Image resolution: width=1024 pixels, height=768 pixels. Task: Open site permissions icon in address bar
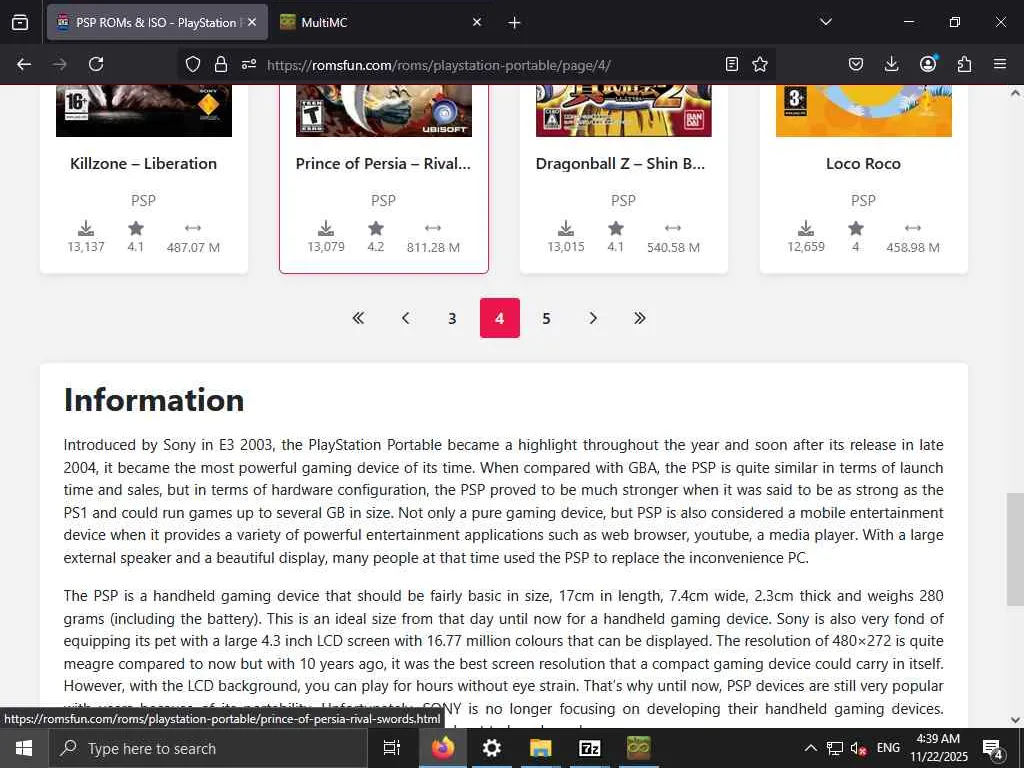249,64
